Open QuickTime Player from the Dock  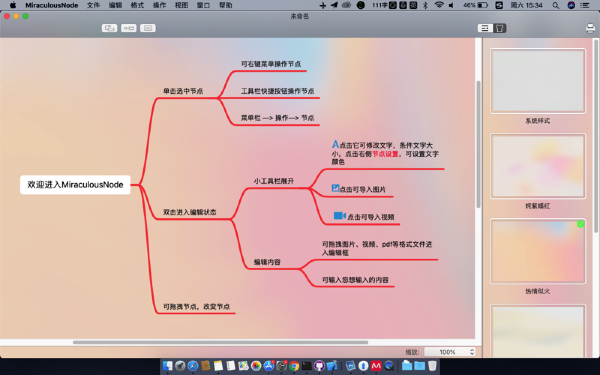coord(389,366)
